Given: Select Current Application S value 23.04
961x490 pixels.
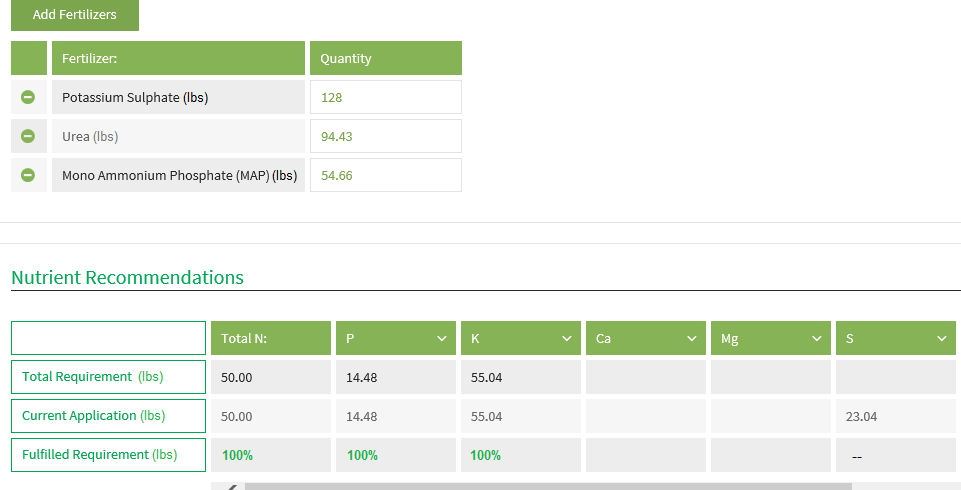Looking at the screenshot, I should 861,416.
